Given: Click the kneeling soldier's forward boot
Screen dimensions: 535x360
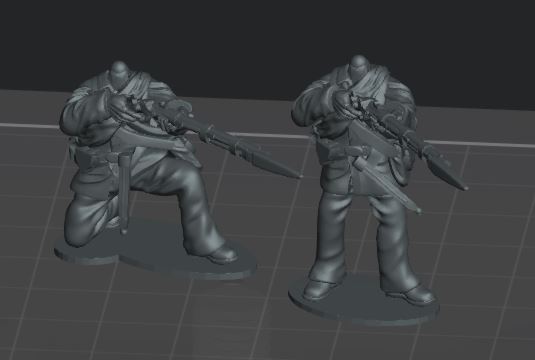Looking at the screenshot, I should click(222, 254).
